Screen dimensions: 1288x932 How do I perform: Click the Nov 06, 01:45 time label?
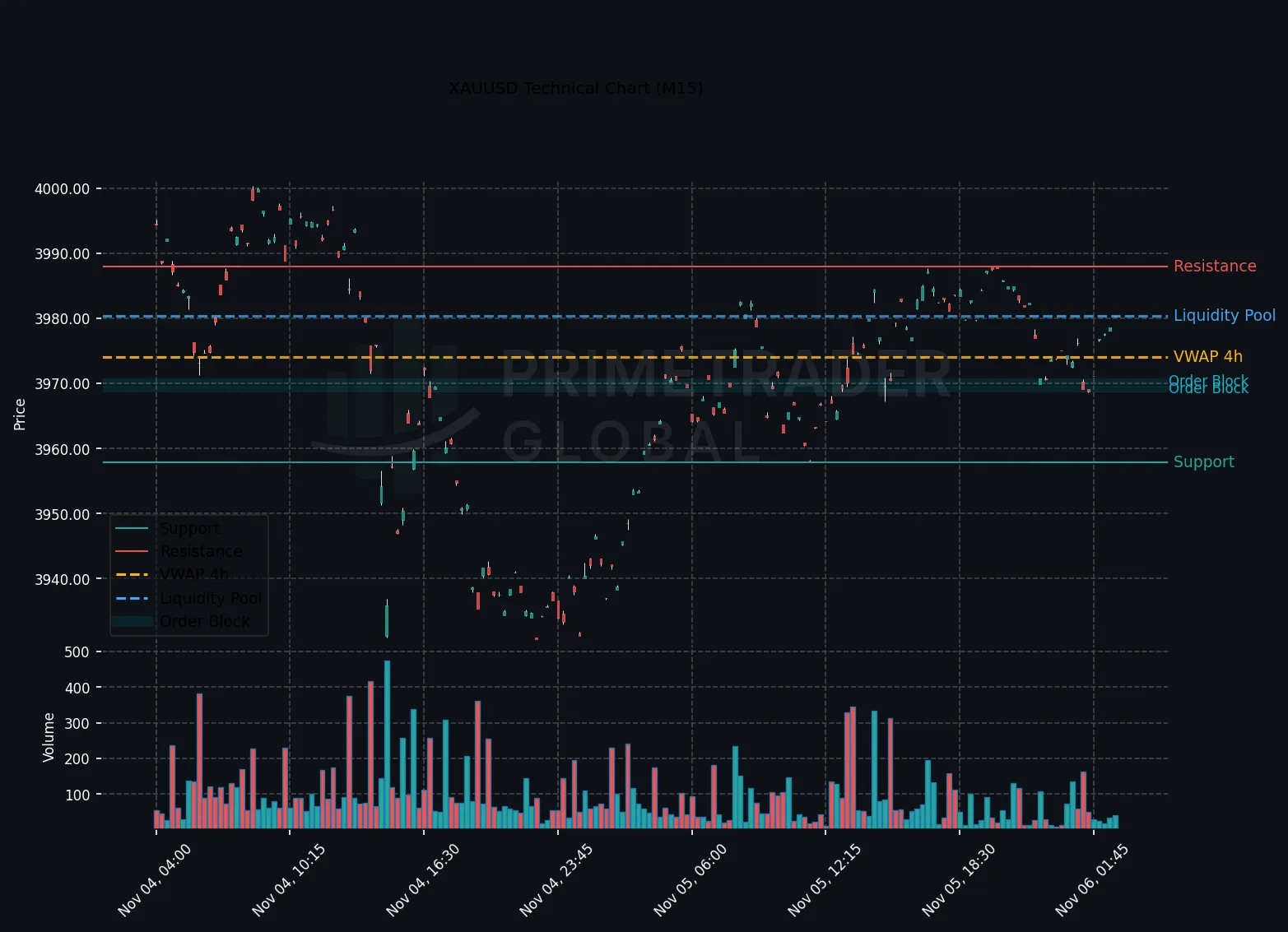tap(1092, 880)
